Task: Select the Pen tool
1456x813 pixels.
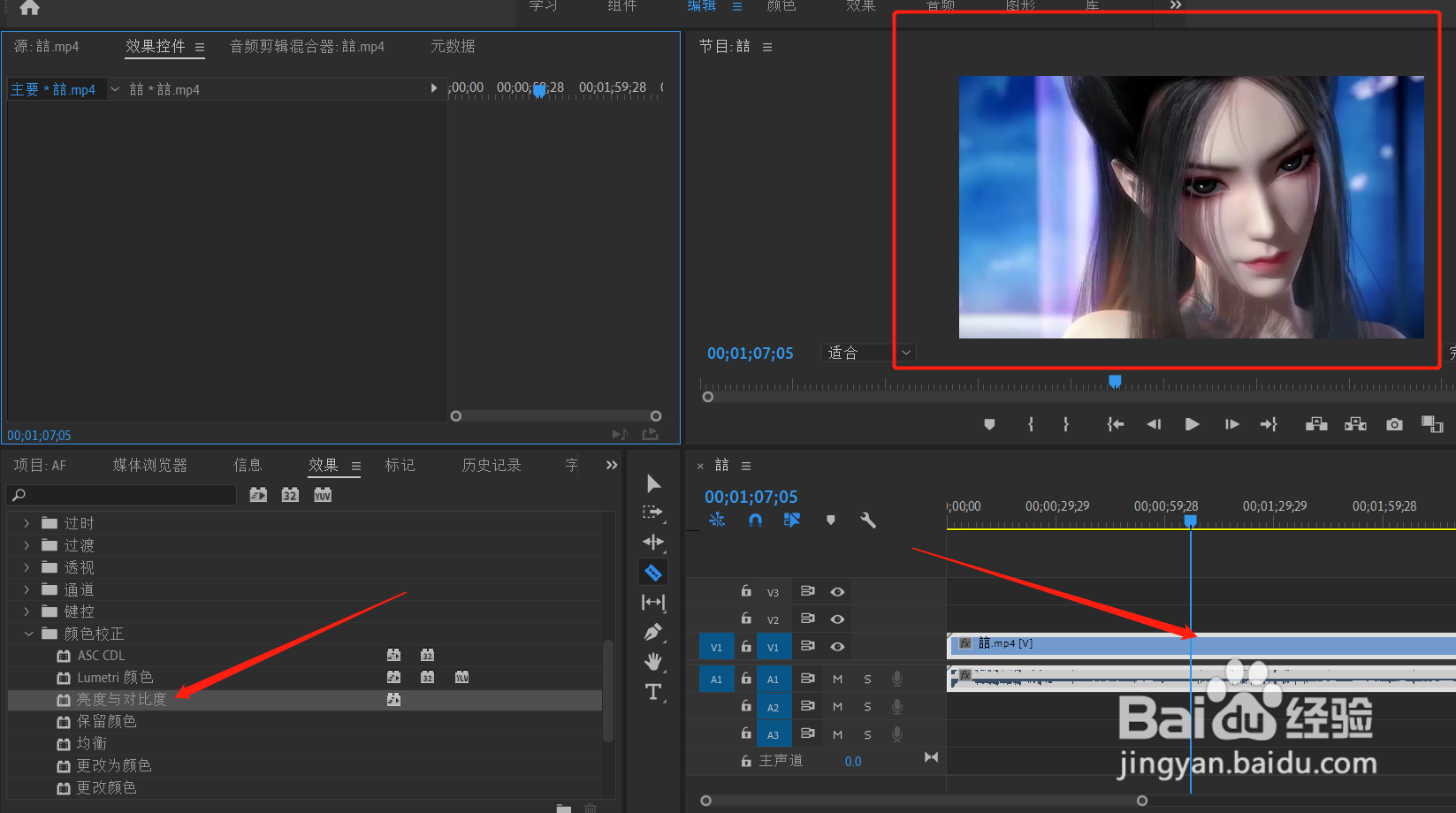Action: point(653,632)
